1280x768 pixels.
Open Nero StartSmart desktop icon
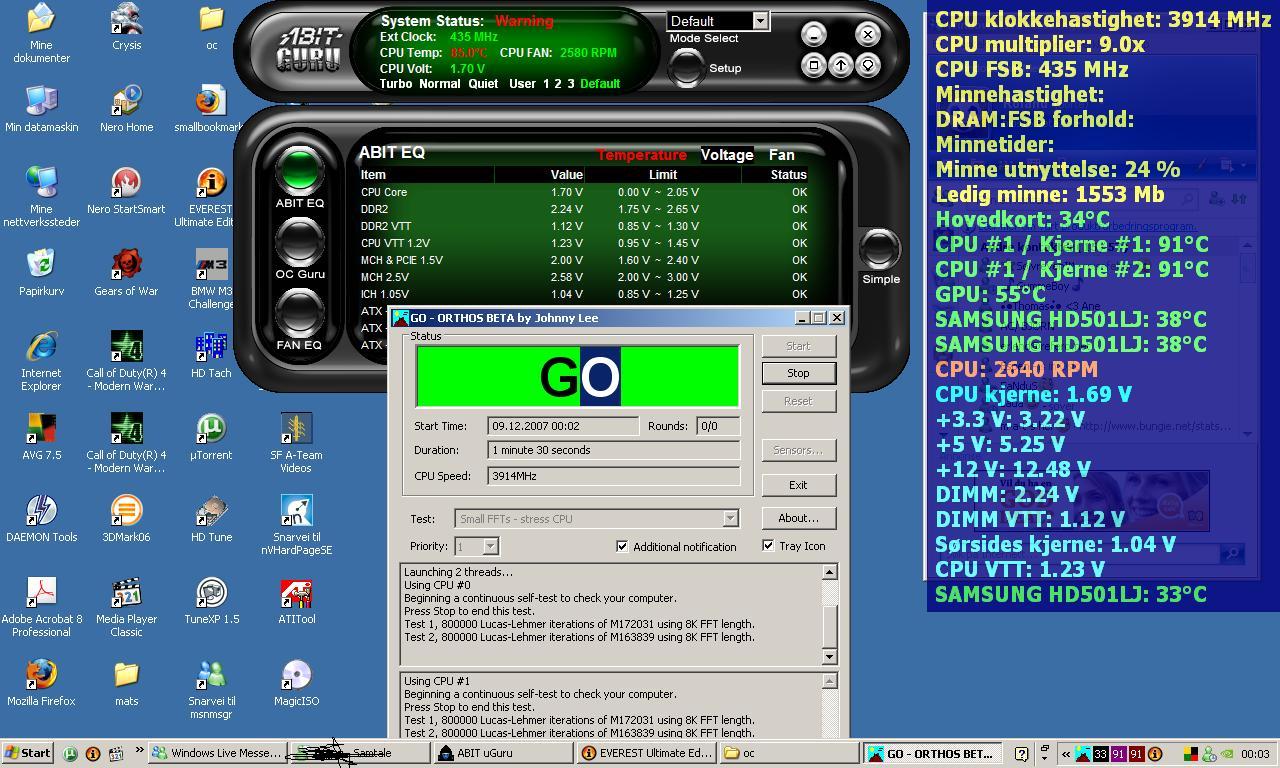pos(127,191)
